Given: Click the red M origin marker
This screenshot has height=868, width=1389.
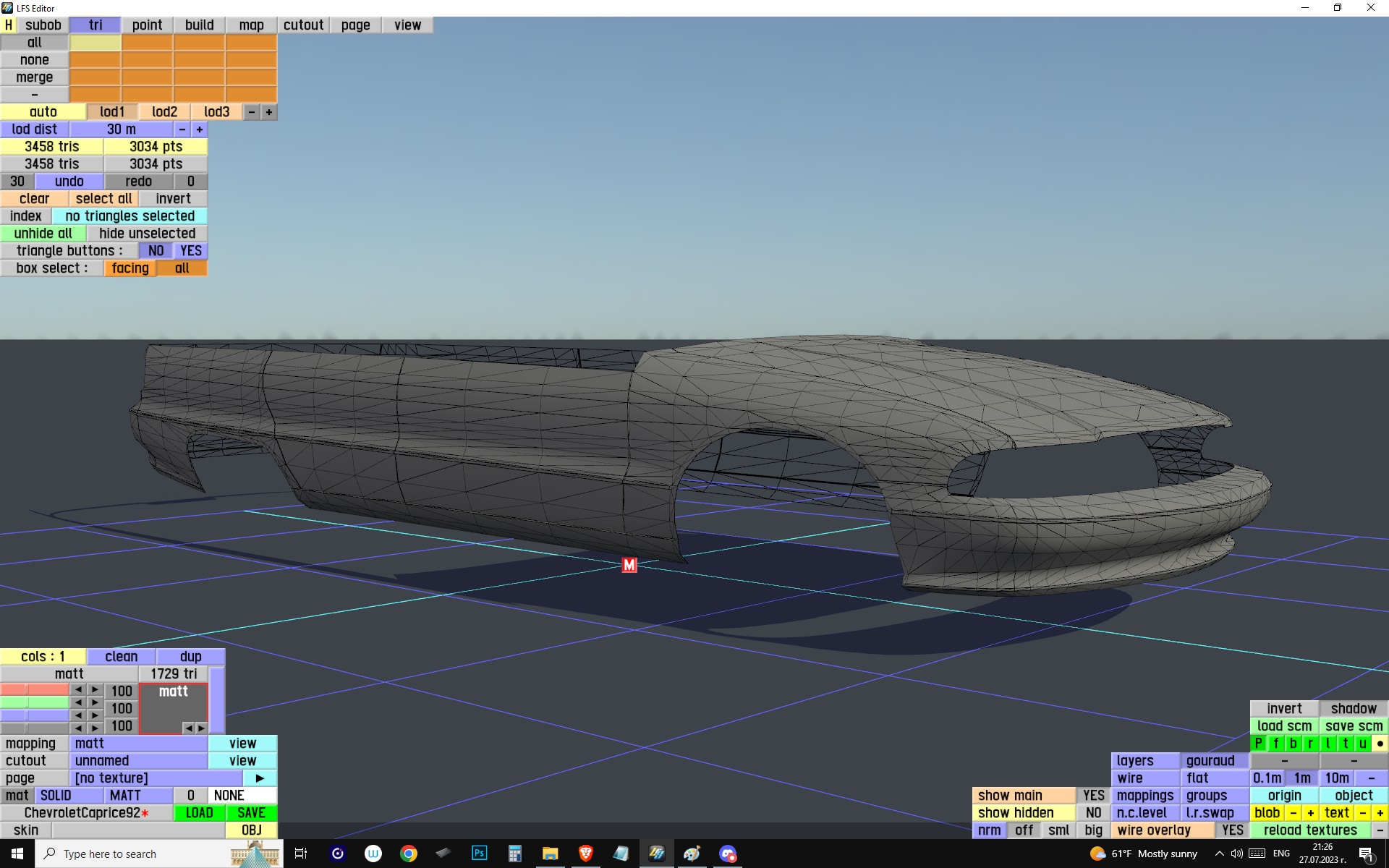Looking at the screenshot, I should tap(629, 565).
